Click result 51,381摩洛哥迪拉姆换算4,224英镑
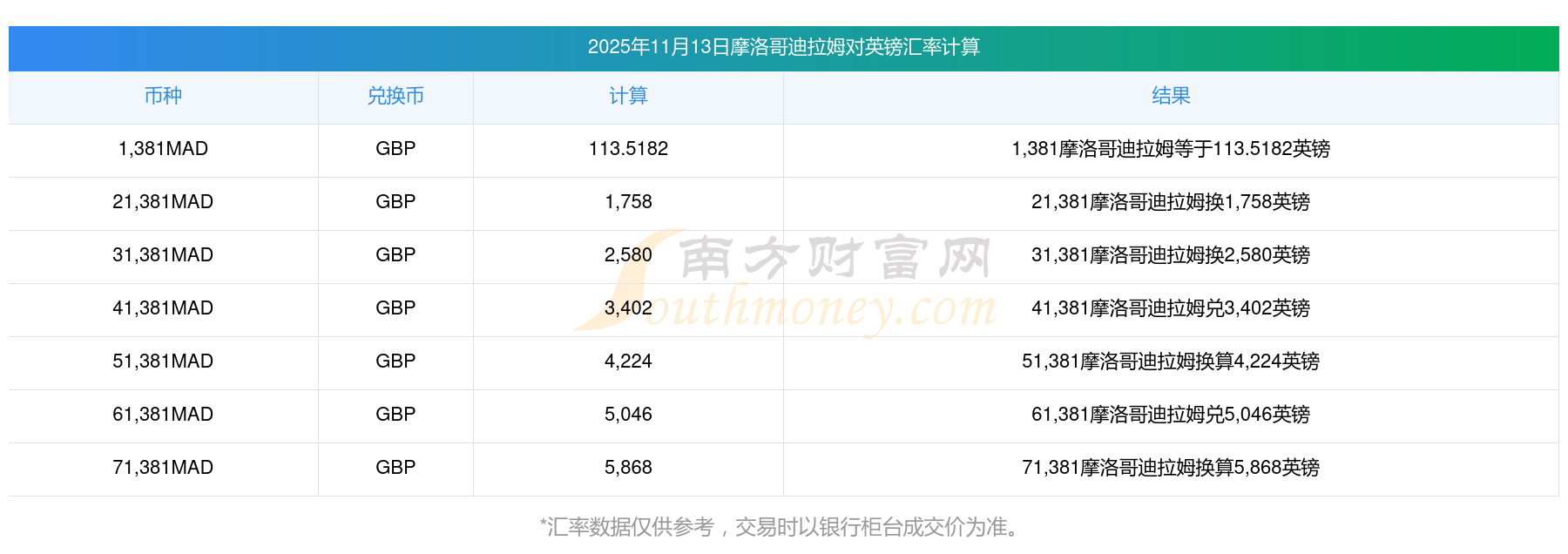1568x554 pixels. pos(1171,361)
